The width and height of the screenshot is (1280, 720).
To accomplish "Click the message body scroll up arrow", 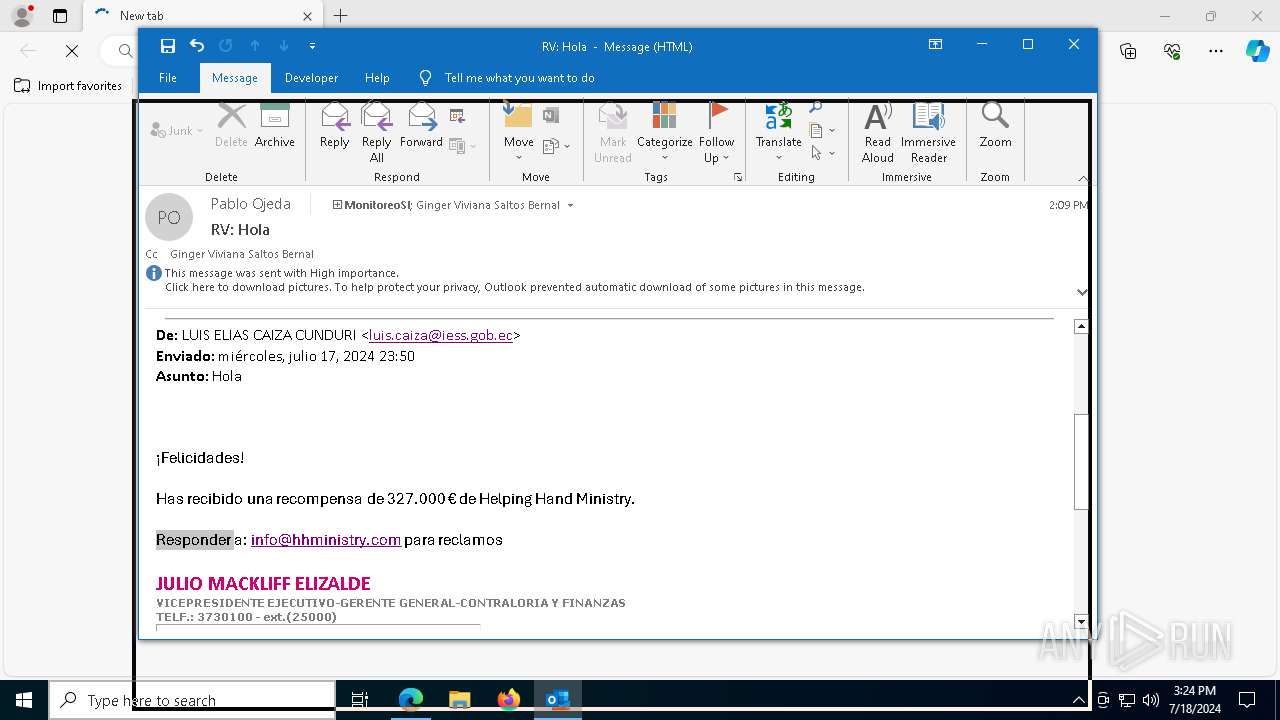I will [x=1081, y=327].
